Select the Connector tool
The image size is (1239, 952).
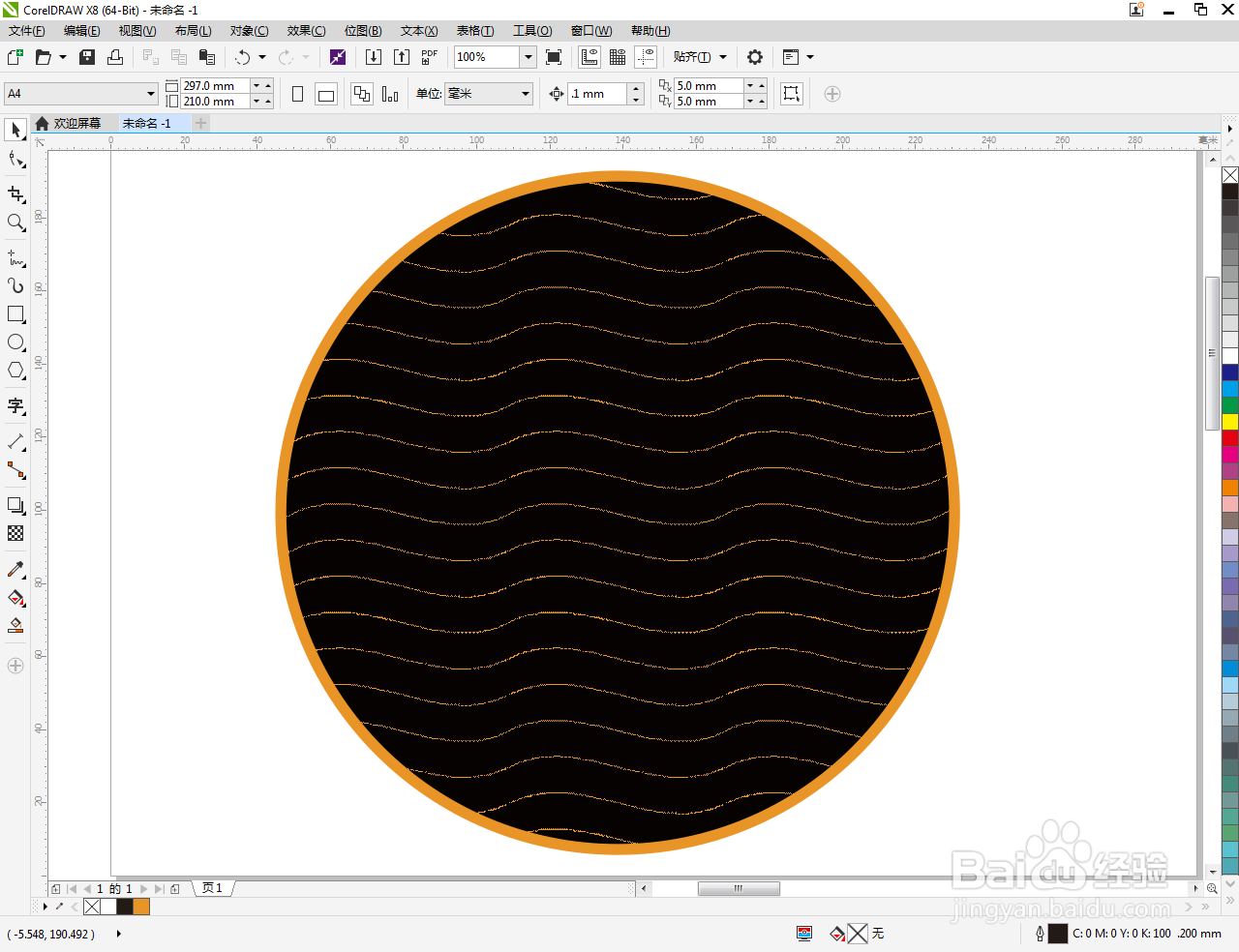[x=15, y=470]
